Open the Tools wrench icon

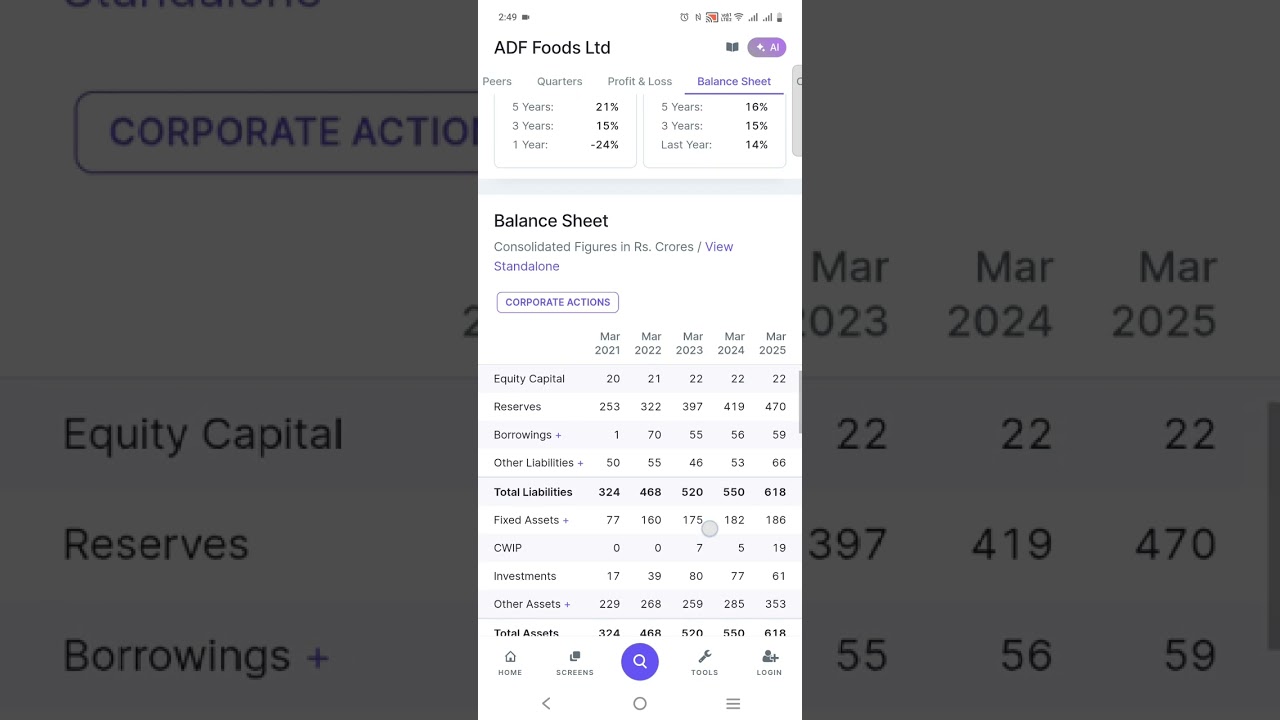click(704, 663)
